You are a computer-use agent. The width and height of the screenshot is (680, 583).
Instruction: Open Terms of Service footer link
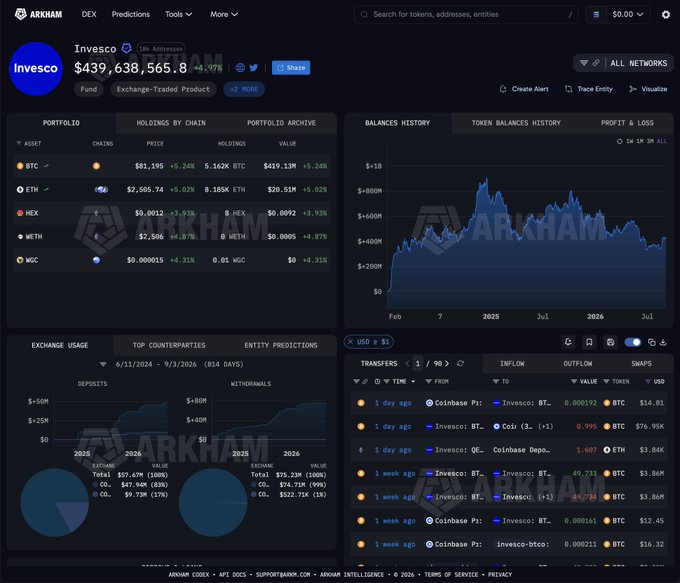[x=451, y=575]
